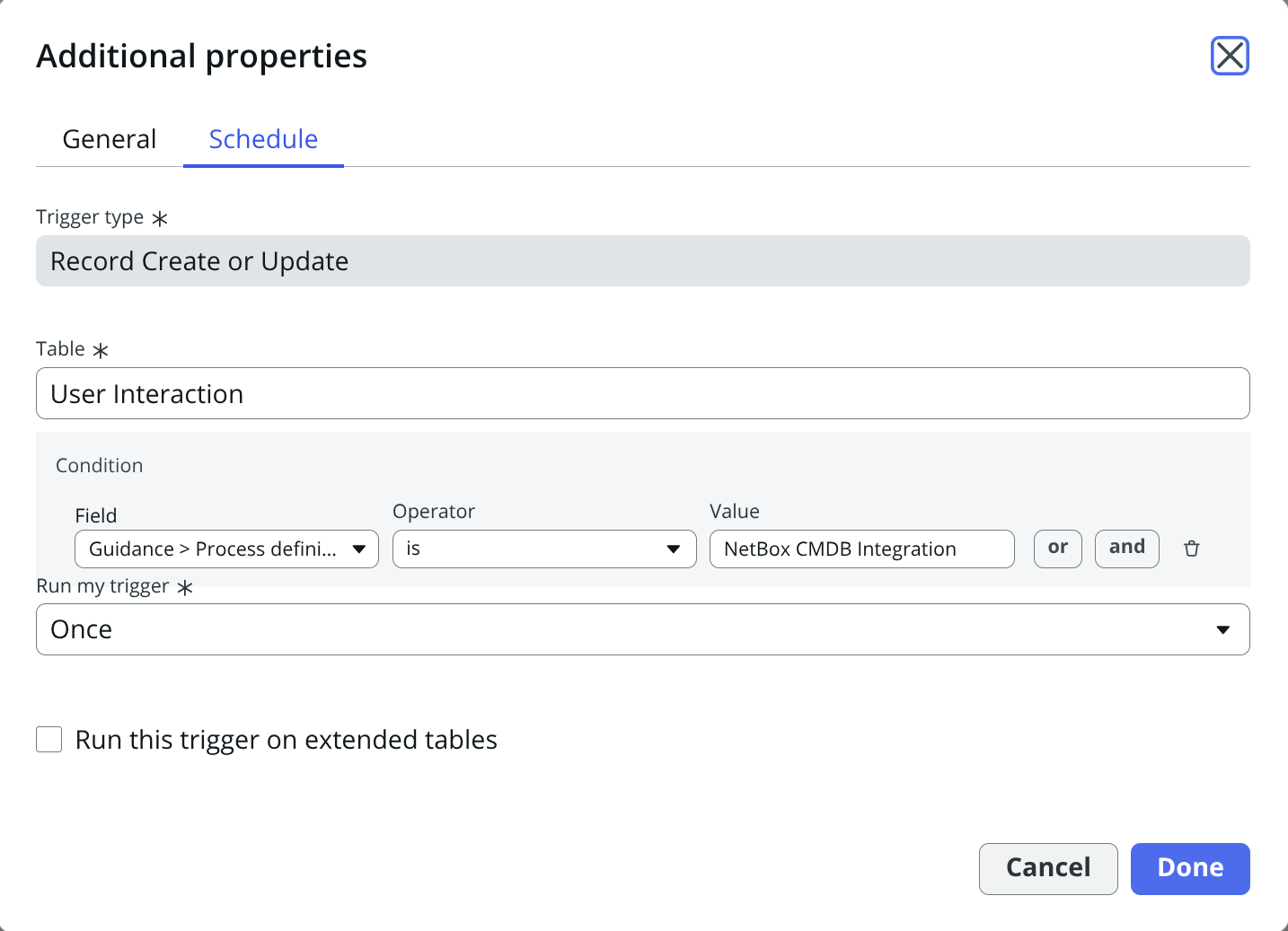The width and height of the screenshot is (1288, 931).
Task: Add an 'or' condition
Action: [x=1057, y=549]
